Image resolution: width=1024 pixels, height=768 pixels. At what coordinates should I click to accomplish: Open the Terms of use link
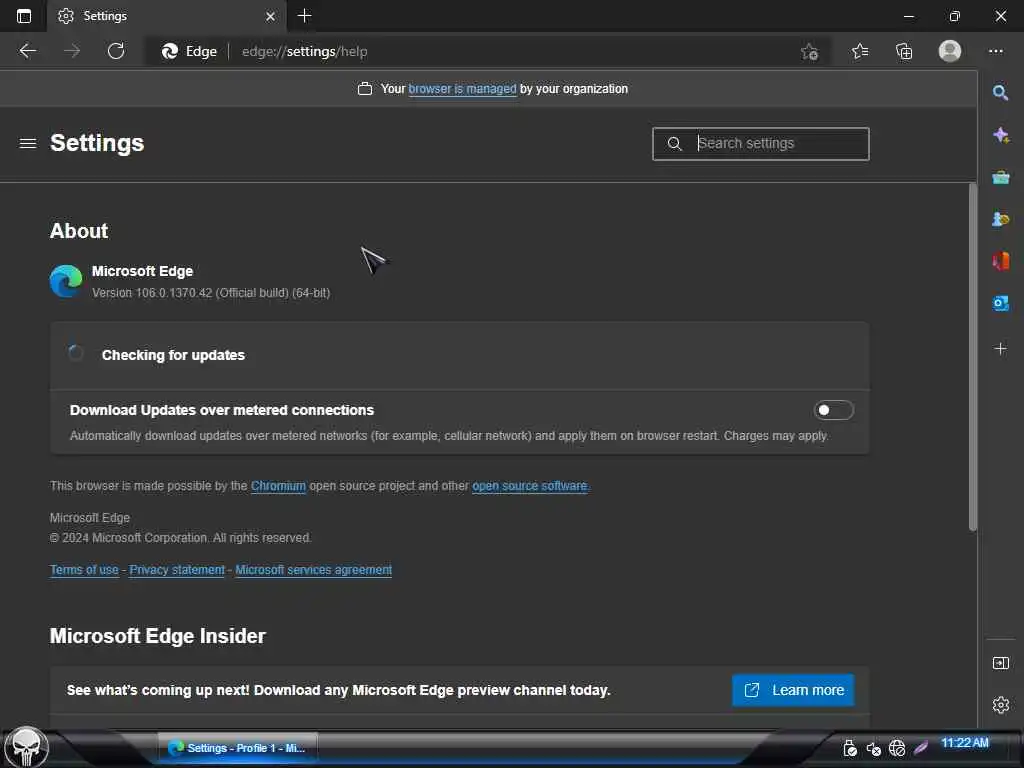click(84, 569)
